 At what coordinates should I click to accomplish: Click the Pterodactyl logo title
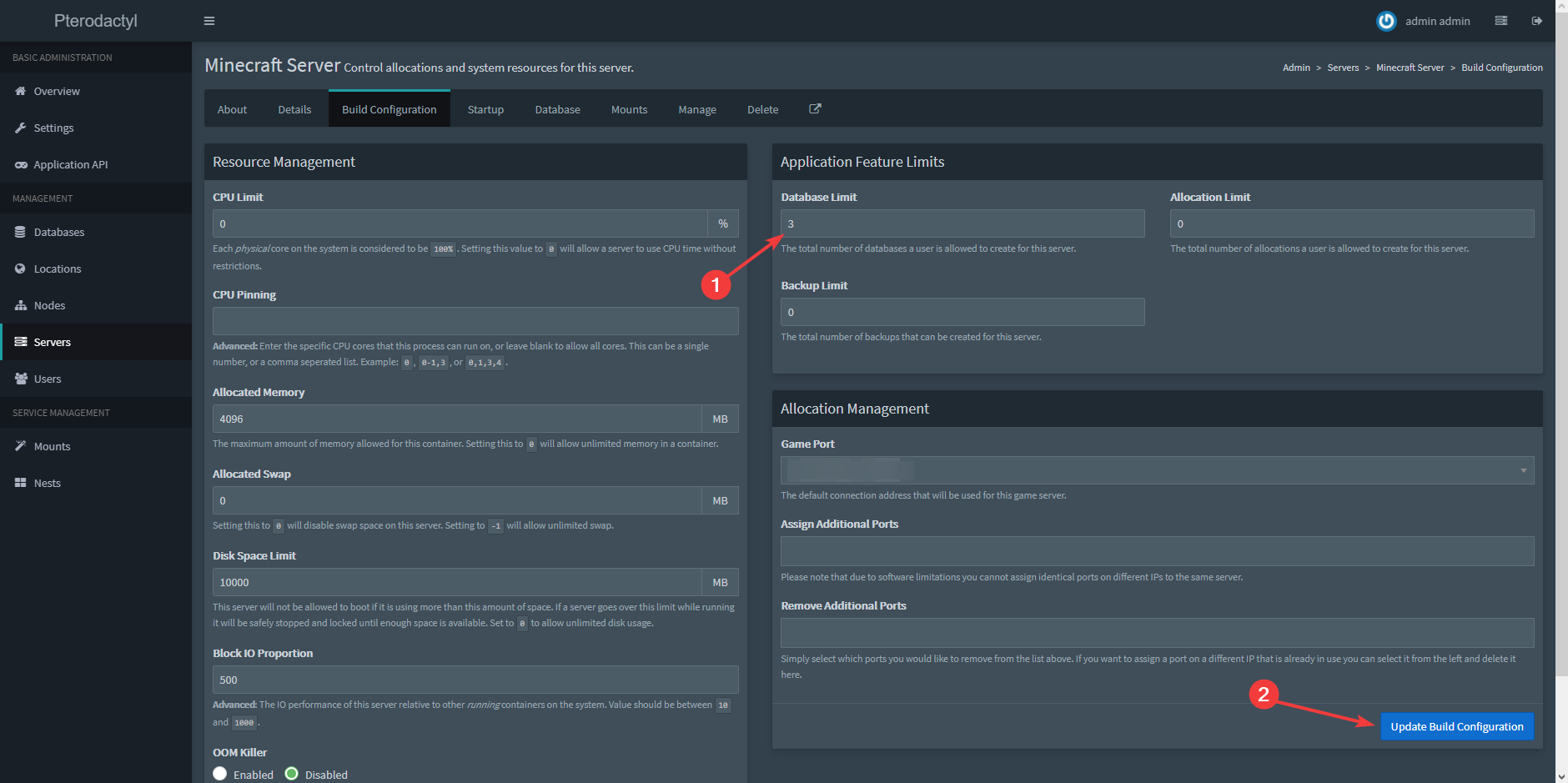(x=96, y=21)
